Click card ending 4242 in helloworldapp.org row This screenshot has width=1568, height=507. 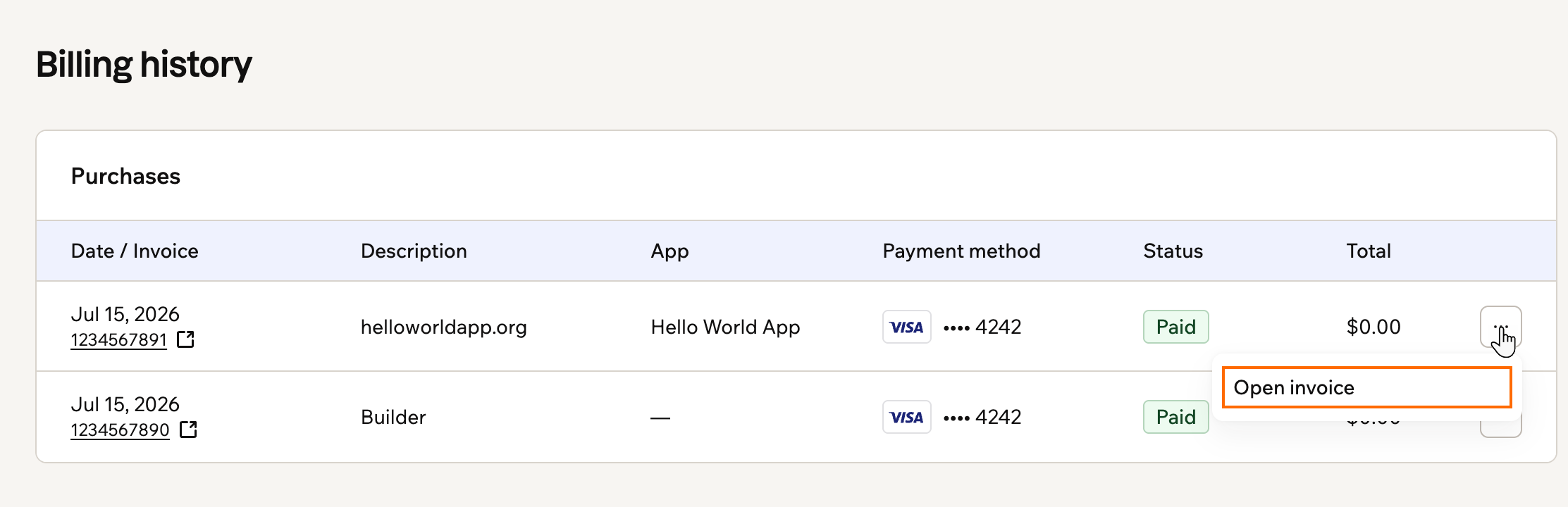[982, 327]
